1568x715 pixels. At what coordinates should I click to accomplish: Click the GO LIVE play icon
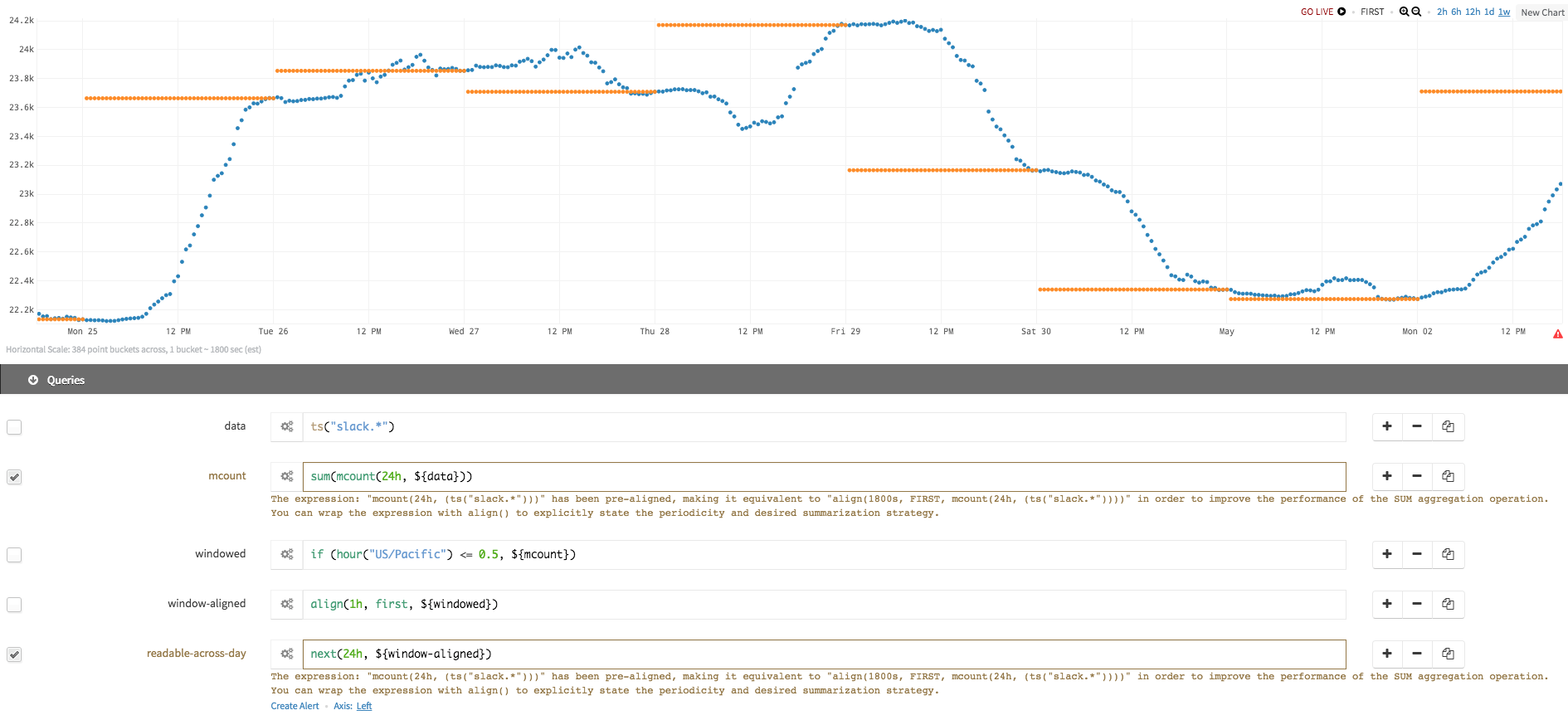click(x=1342, y=12)
